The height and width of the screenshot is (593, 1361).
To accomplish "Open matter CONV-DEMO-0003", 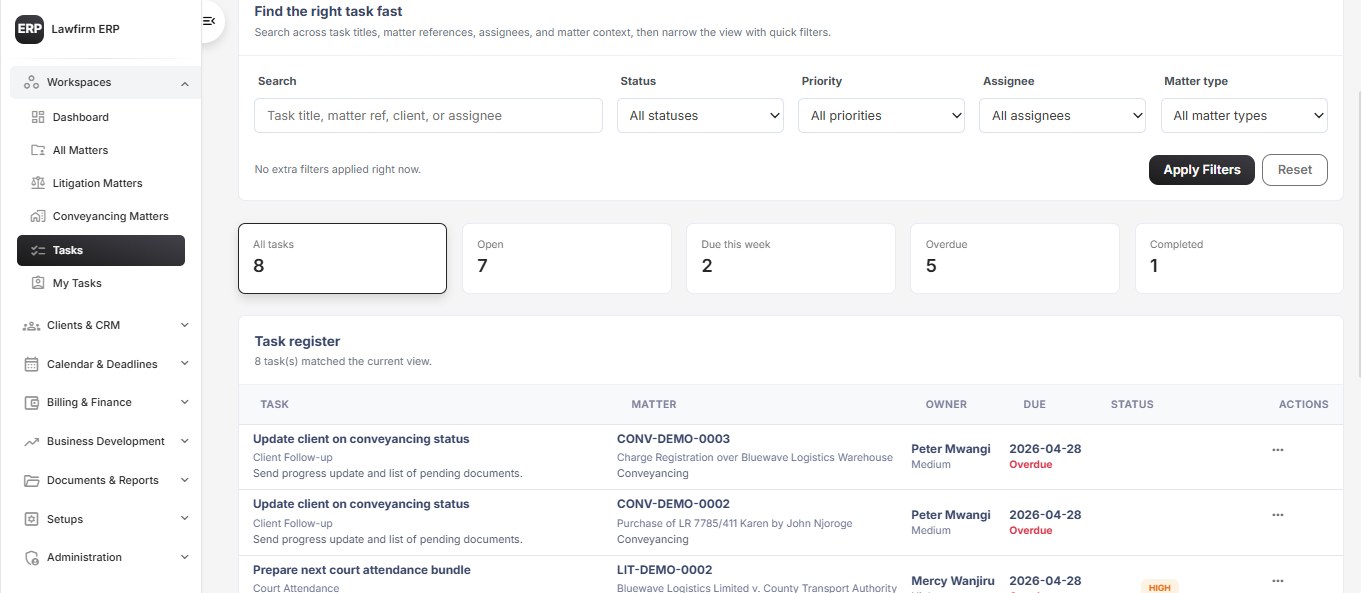I will (x=673, y=439).
